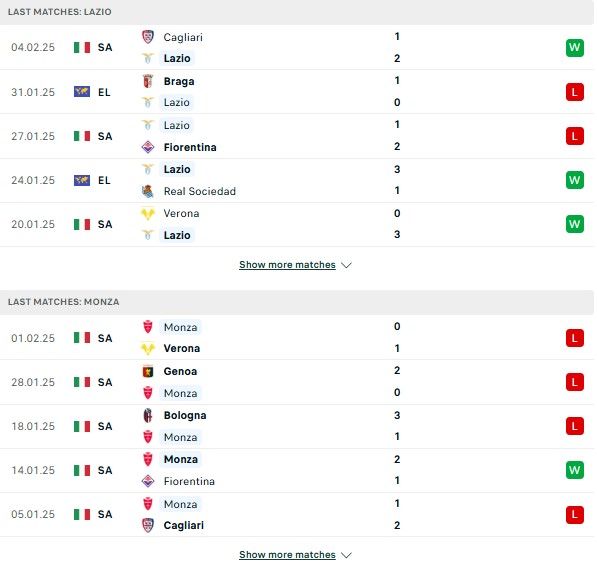Click the red L badge for Braga vs Lazio
This screenshot has height=572, width=597.
[x=575, y=92]
